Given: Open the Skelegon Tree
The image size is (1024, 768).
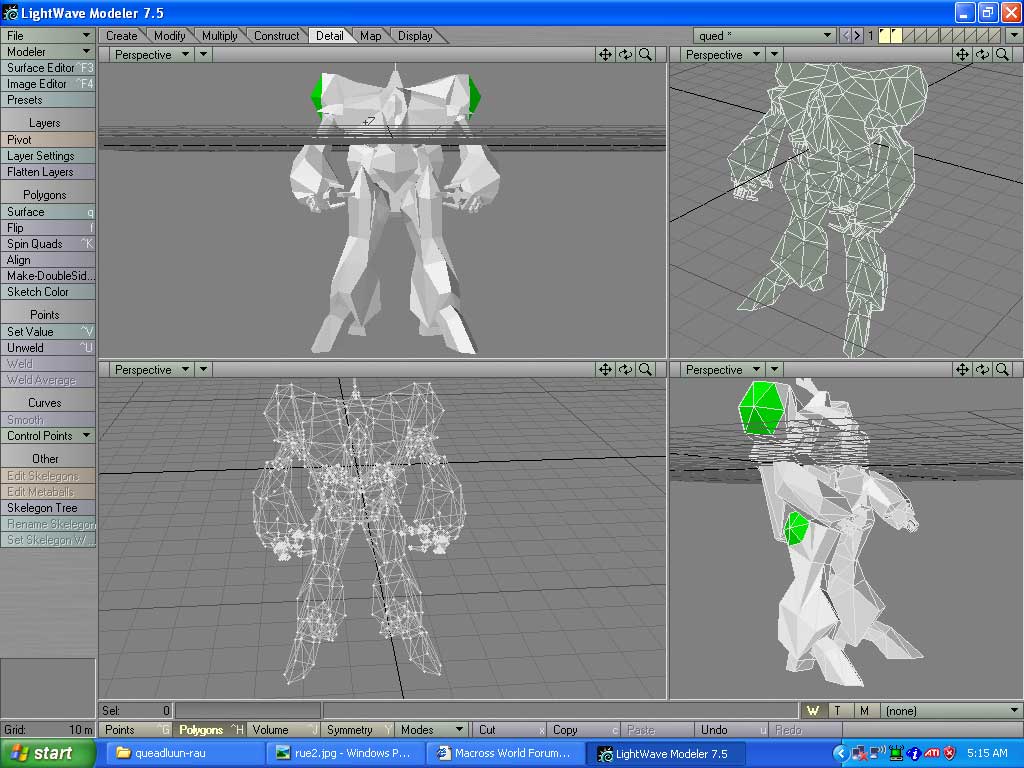Looking at the screenshot, I should 48,508.
